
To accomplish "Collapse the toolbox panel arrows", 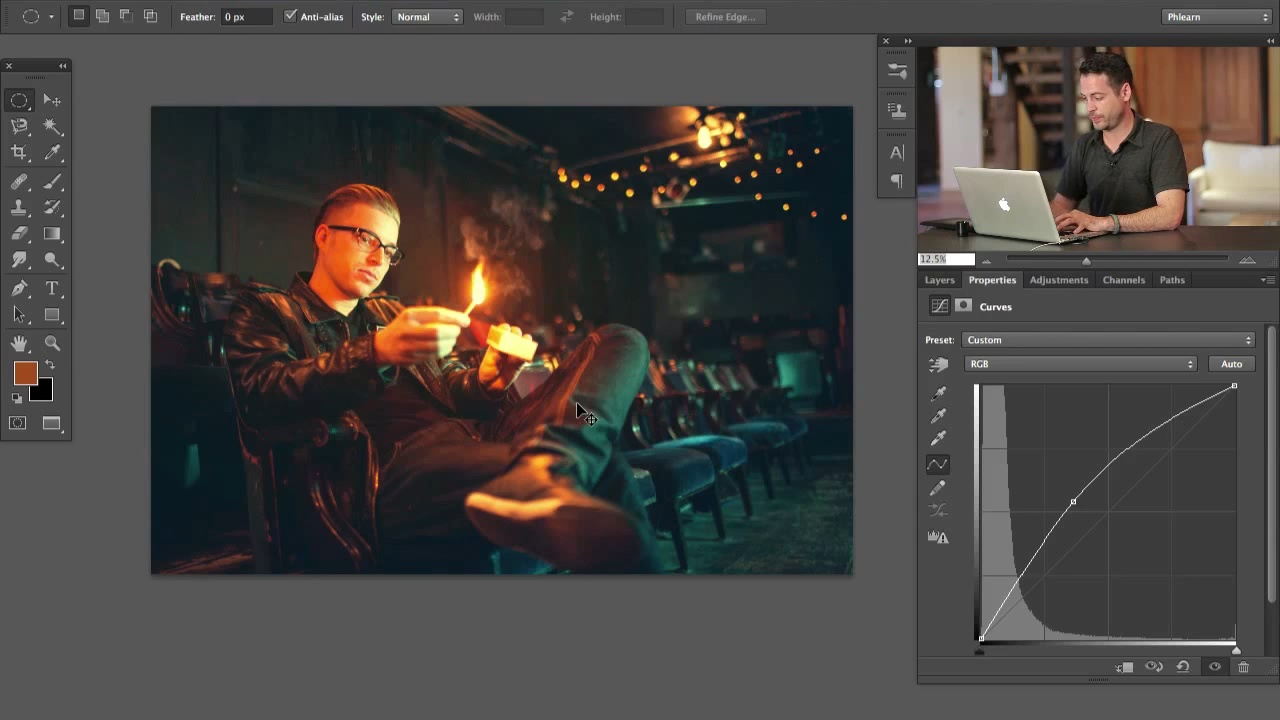I will pyautogui.click(x=63, y=66).
